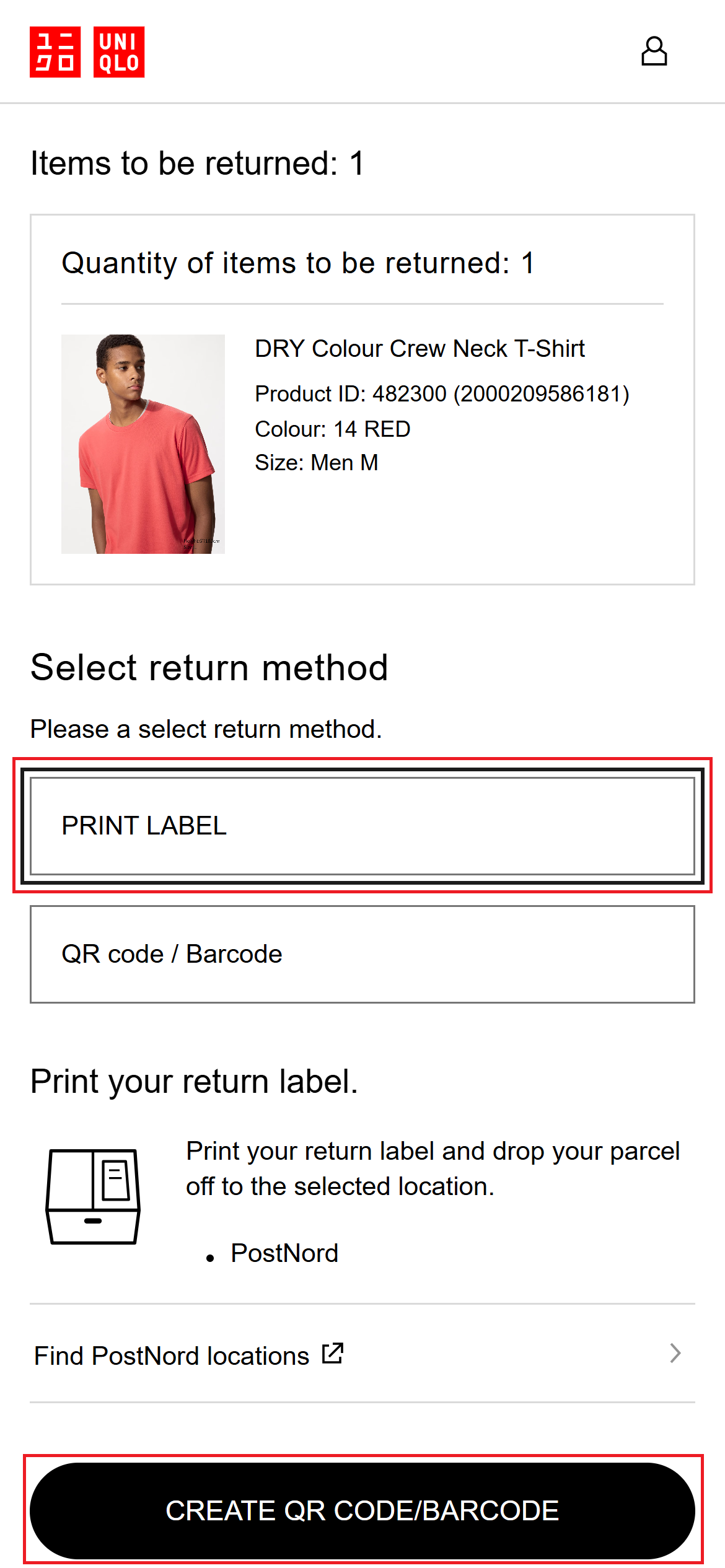Click the Select return method heading

point(209,668)
